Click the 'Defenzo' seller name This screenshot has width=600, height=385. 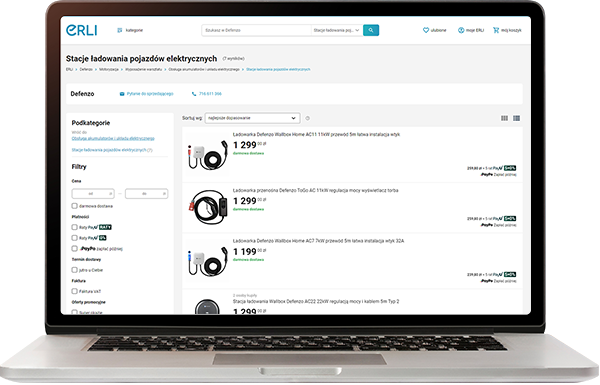pos(82,94)
